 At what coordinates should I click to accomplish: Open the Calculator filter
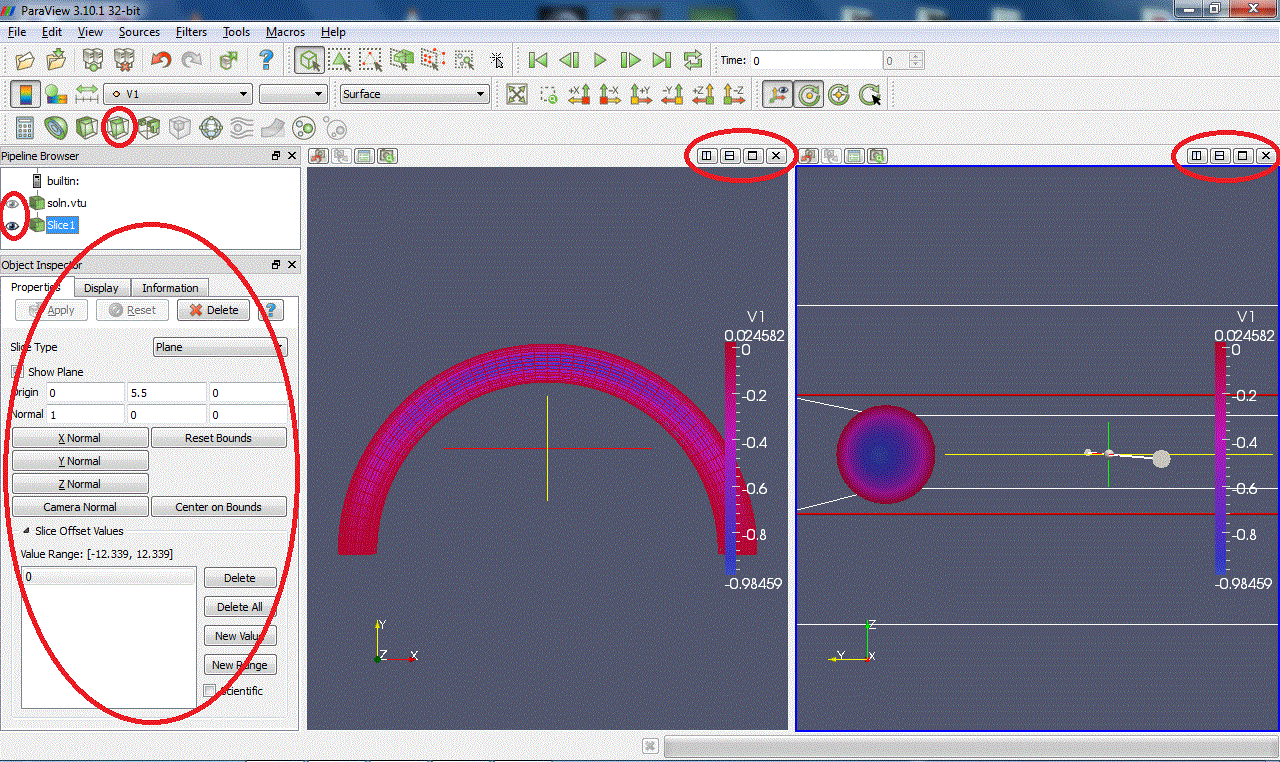[x=25, y=128]
